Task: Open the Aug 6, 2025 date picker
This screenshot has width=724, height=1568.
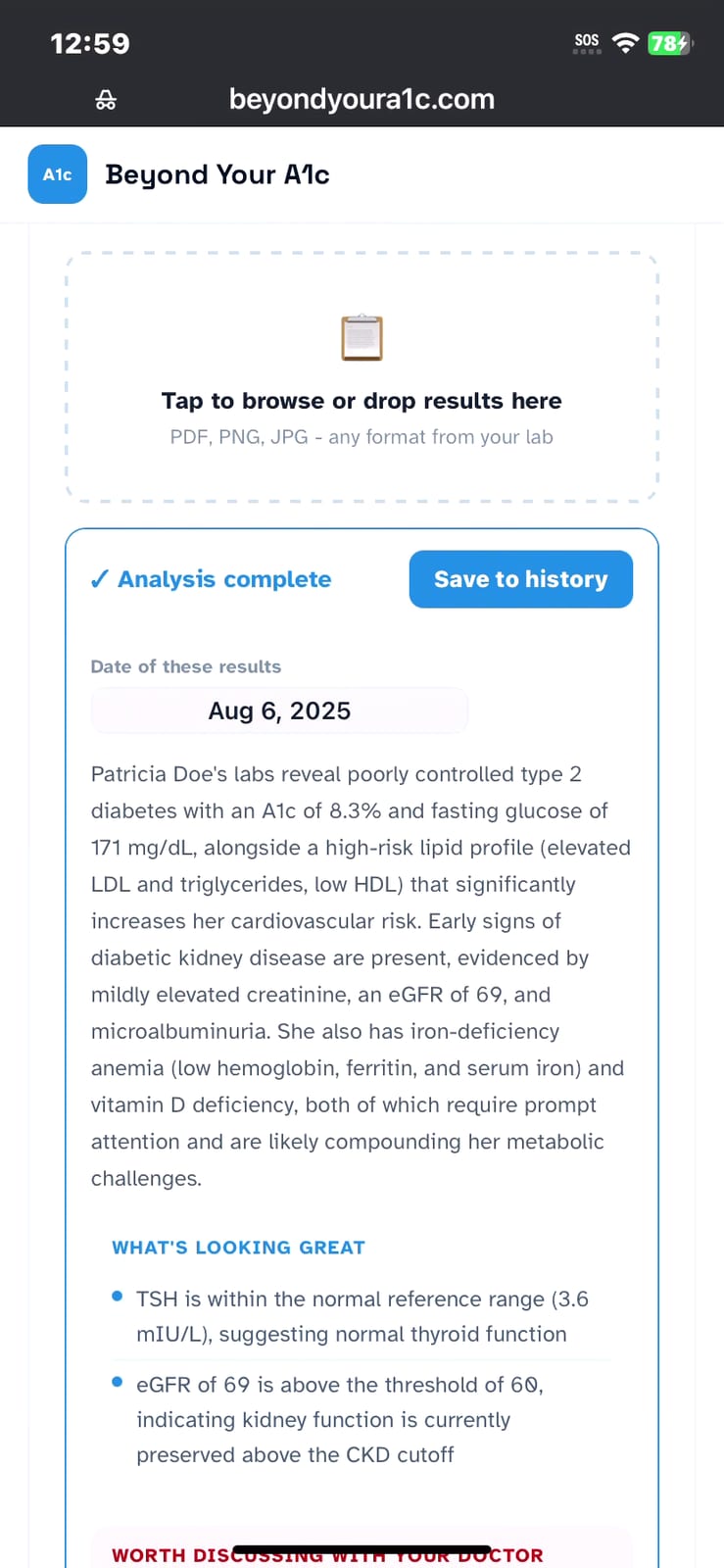Action: (x=279, y=710)
